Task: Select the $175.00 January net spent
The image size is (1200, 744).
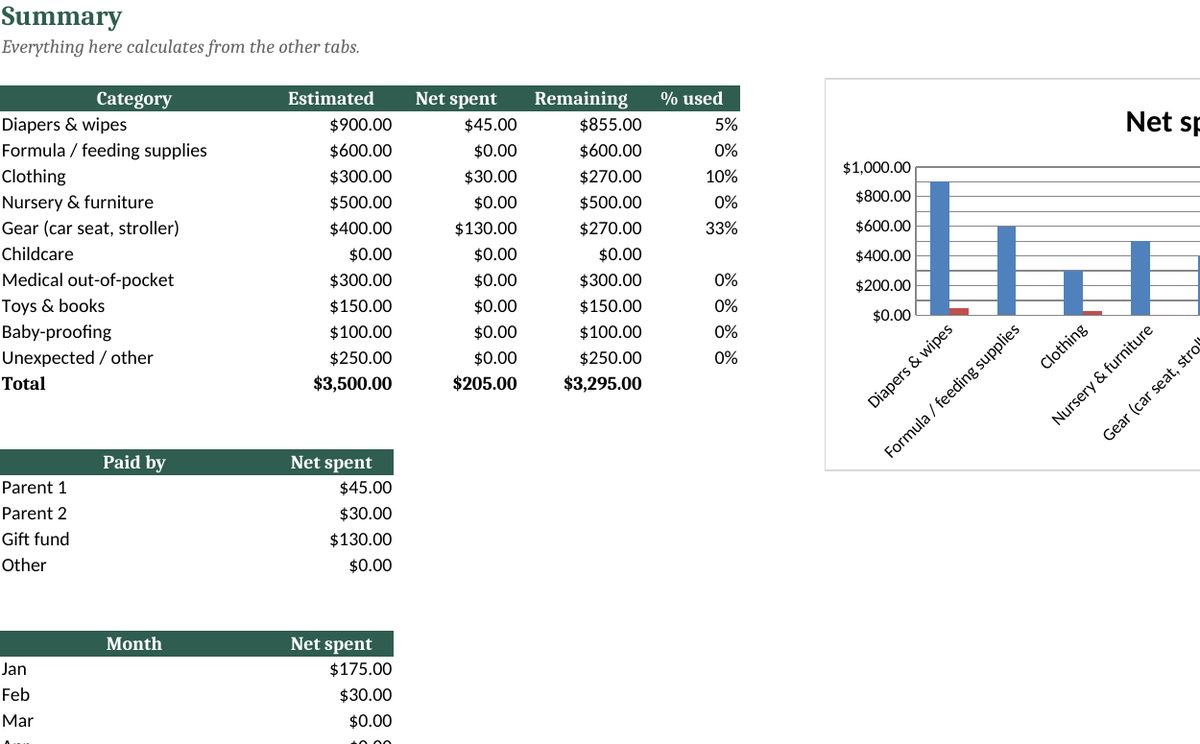Action: pos(361,670)
